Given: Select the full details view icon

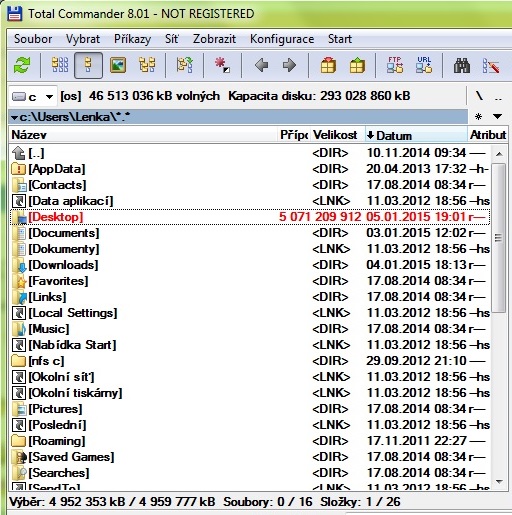Looking at the screenshot, I should coord(88,65).
